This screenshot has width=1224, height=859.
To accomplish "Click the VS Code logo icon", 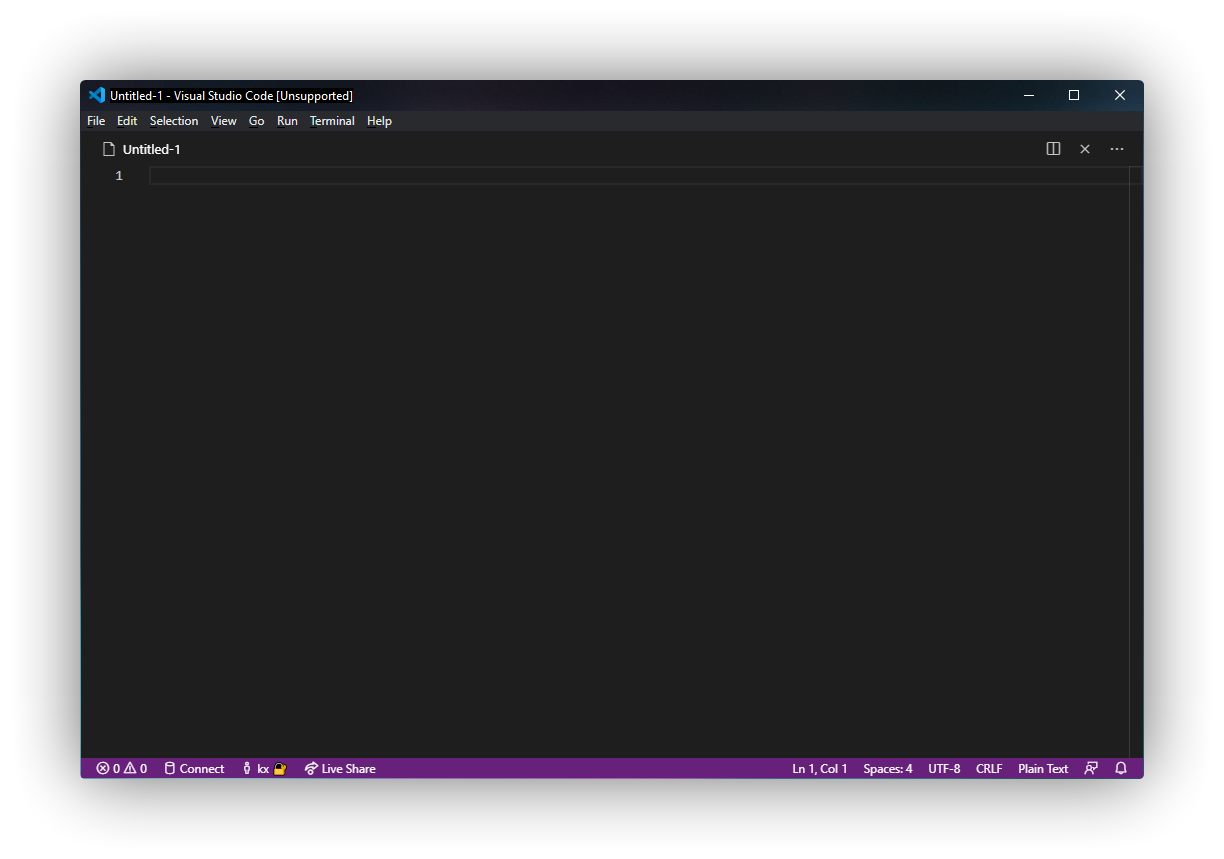I will coord(96,95).
